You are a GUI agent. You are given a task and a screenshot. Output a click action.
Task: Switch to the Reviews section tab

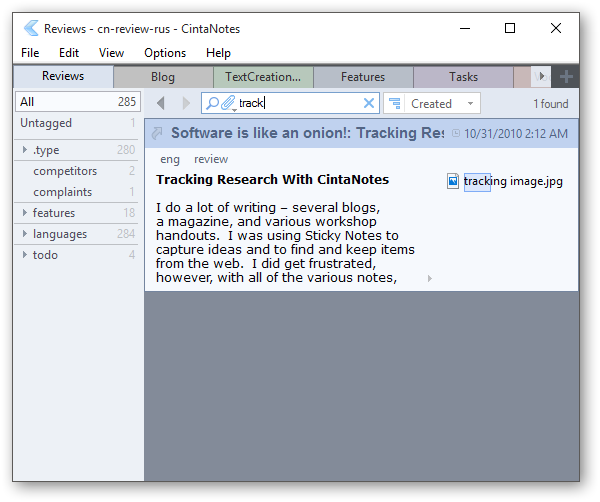click(x=63, y=76)
